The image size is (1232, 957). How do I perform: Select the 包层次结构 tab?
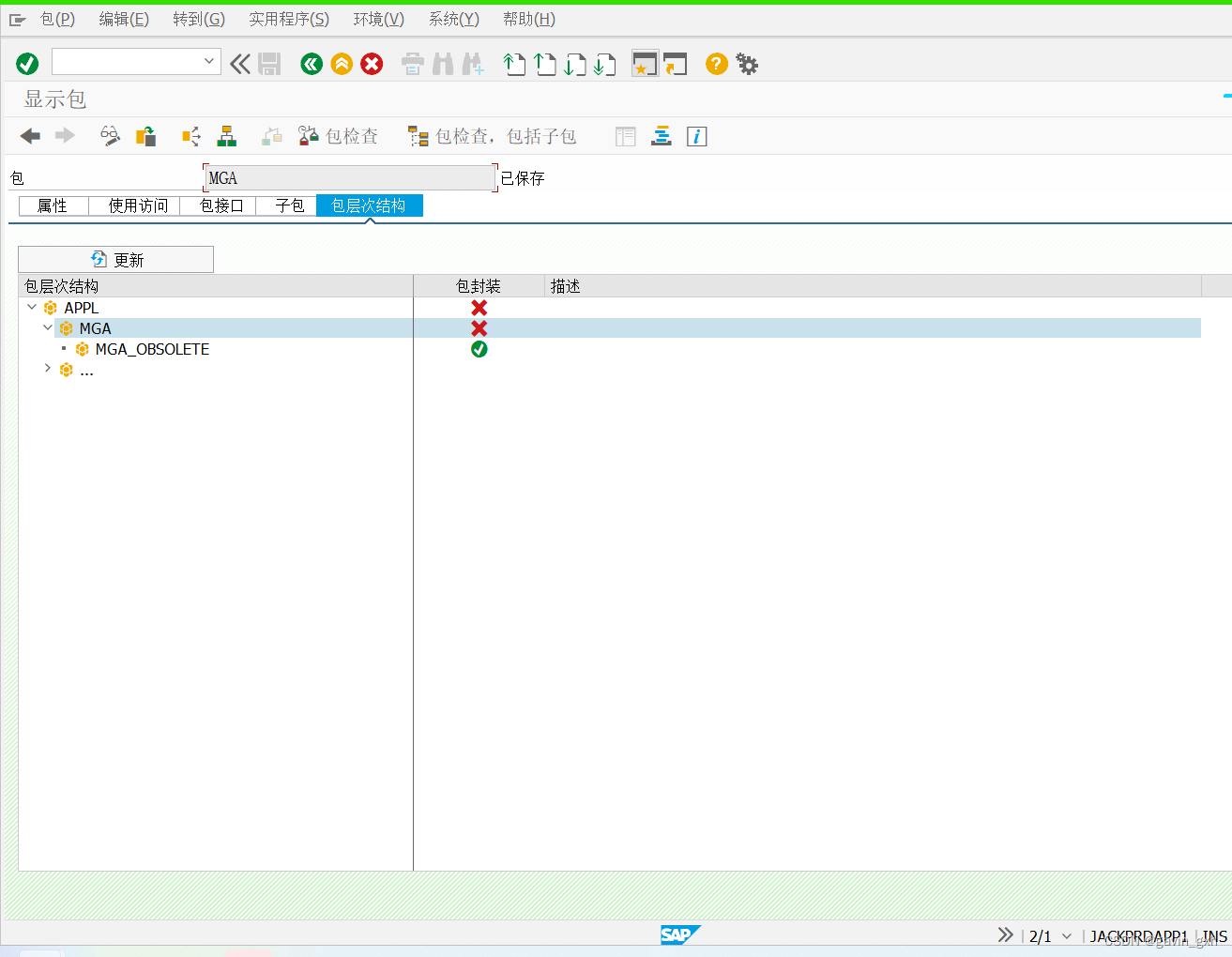tap(370, 205)
